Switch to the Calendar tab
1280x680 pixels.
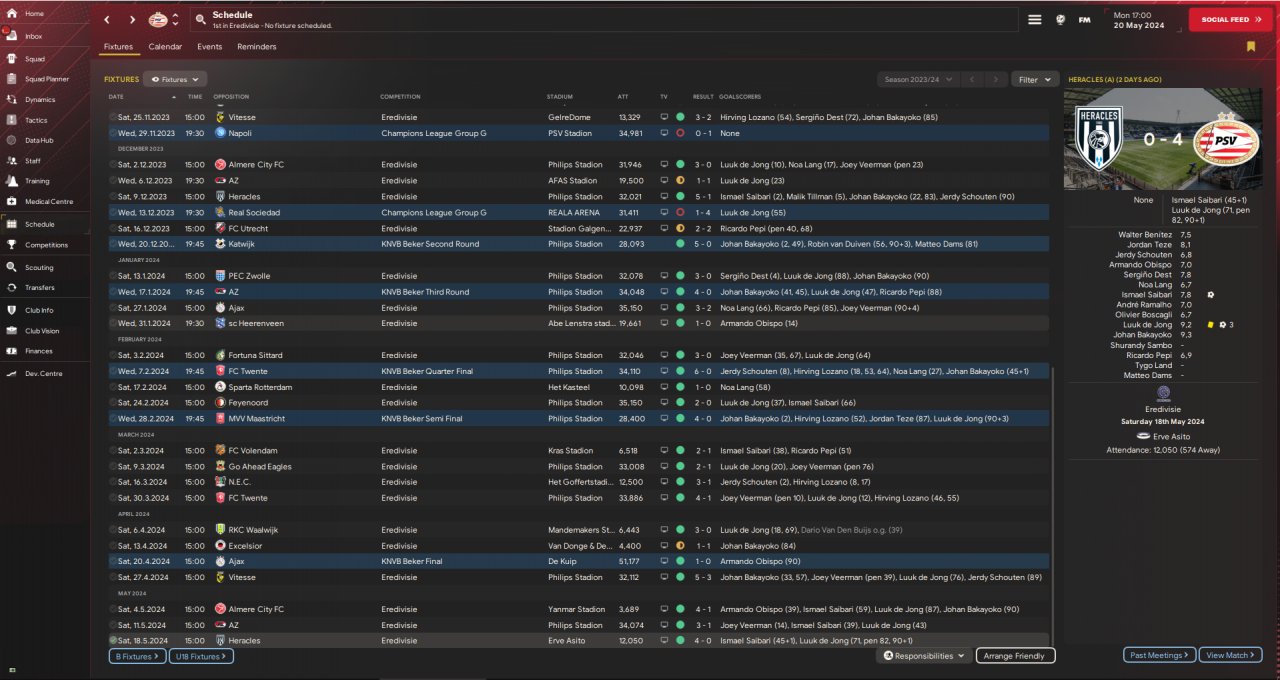click(x=165, y=47)
